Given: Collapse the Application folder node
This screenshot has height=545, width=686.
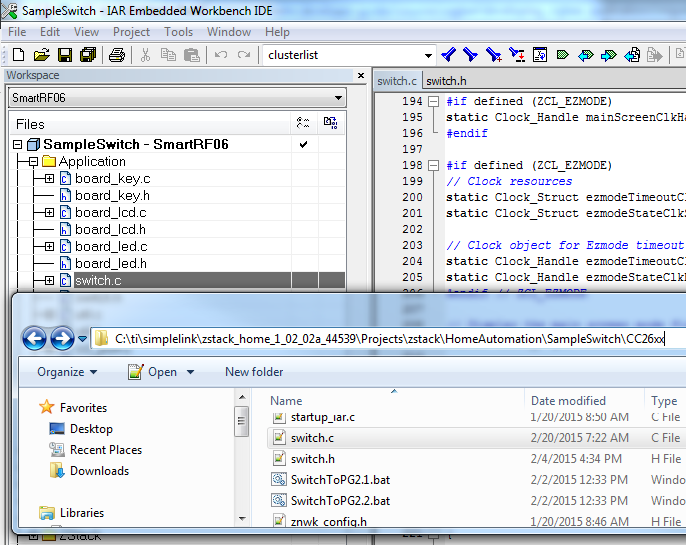Looking at the screenshot, I should pyautogui.click(x=33, y=162).
